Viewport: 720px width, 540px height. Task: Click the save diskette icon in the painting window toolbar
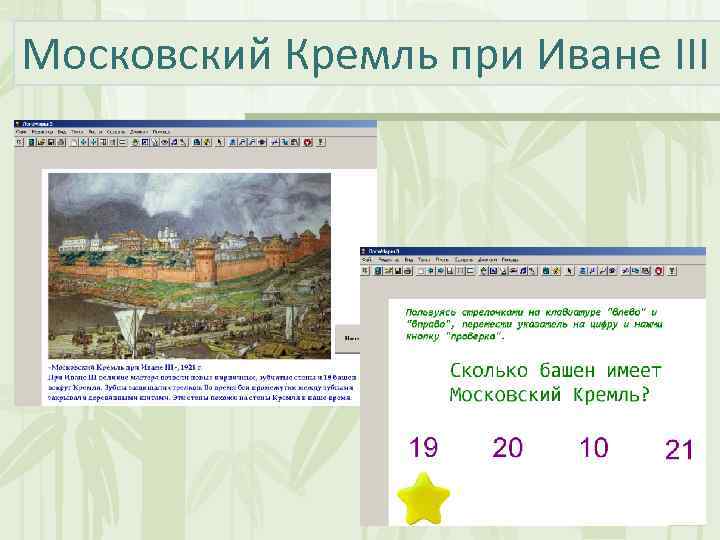pos(51,142)
